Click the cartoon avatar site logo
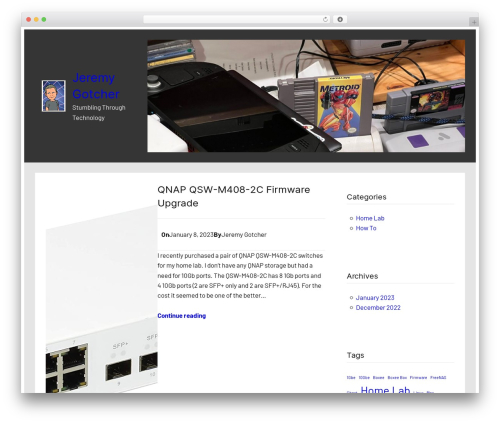500x423 pixels. click(x=53, y=96)
